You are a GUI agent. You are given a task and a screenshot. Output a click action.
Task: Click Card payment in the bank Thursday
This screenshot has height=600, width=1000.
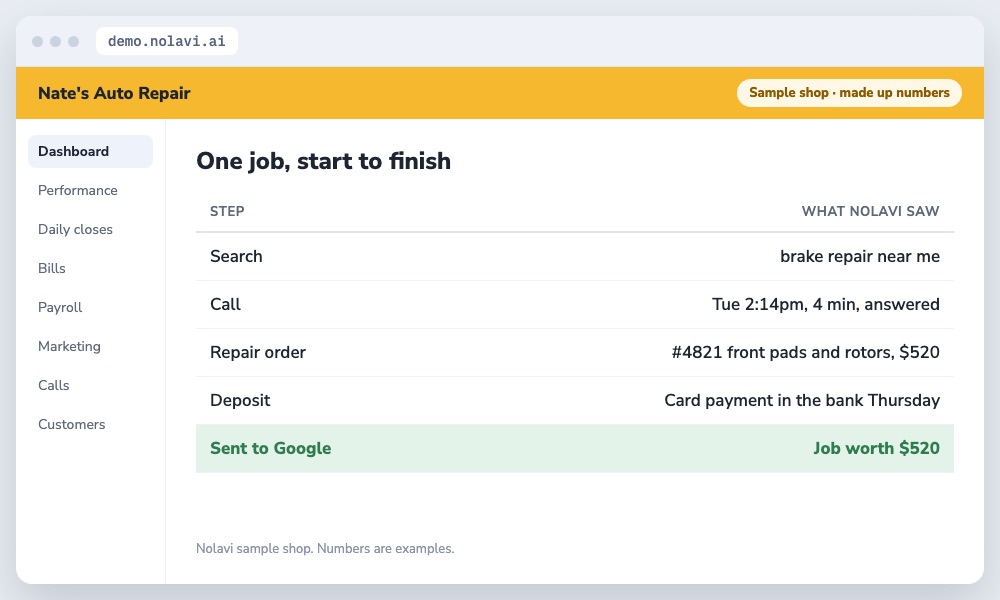click(802, 400)
